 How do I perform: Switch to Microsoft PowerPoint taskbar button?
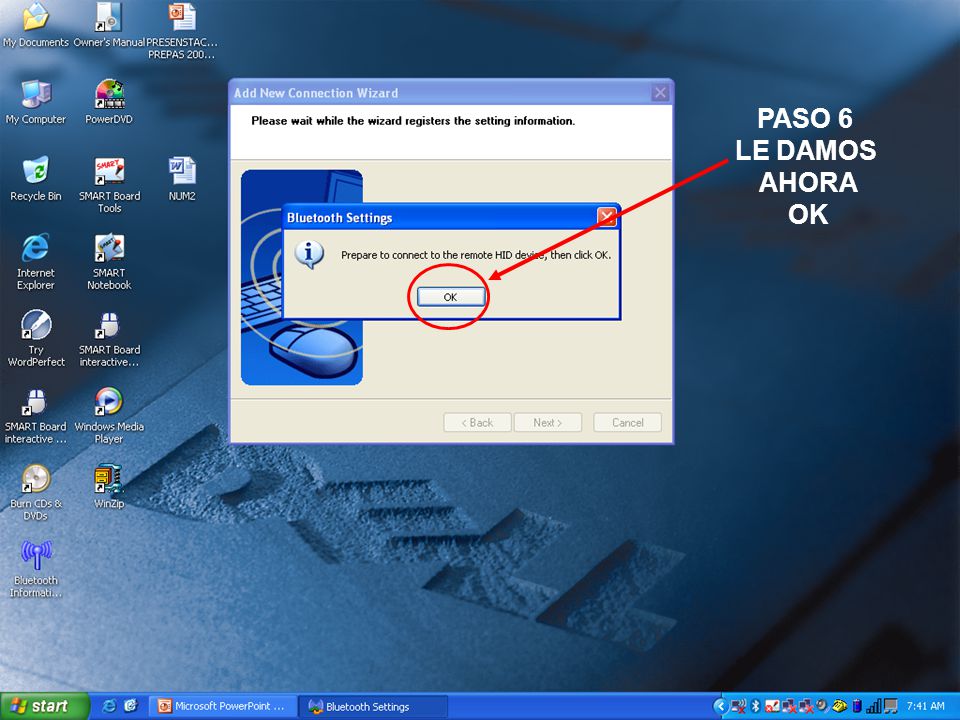(x=222, y=706)
